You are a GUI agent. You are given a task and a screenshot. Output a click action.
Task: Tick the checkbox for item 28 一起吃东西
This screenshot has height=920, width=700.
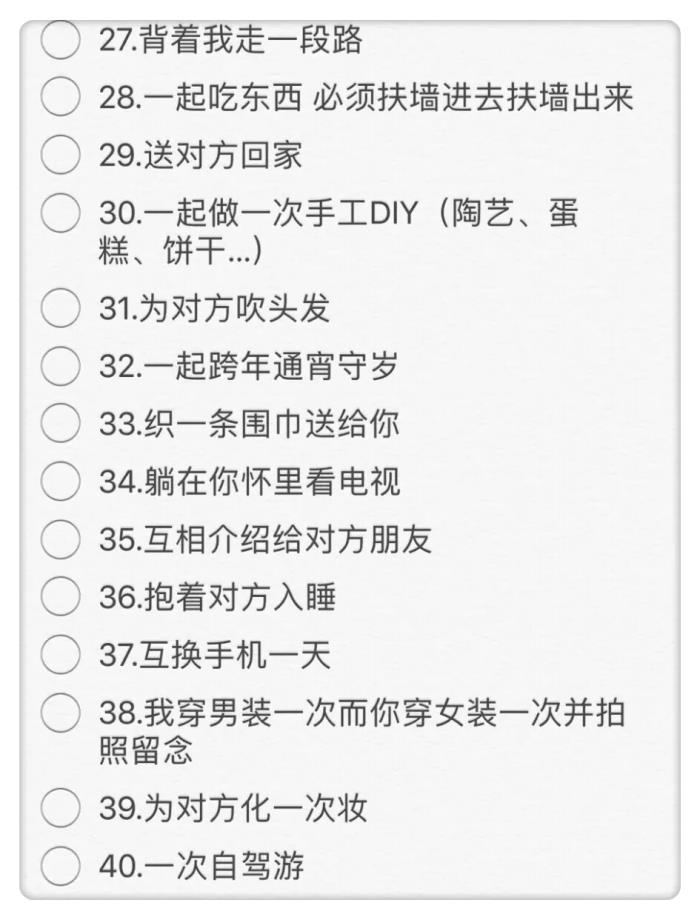coord(61,98)
